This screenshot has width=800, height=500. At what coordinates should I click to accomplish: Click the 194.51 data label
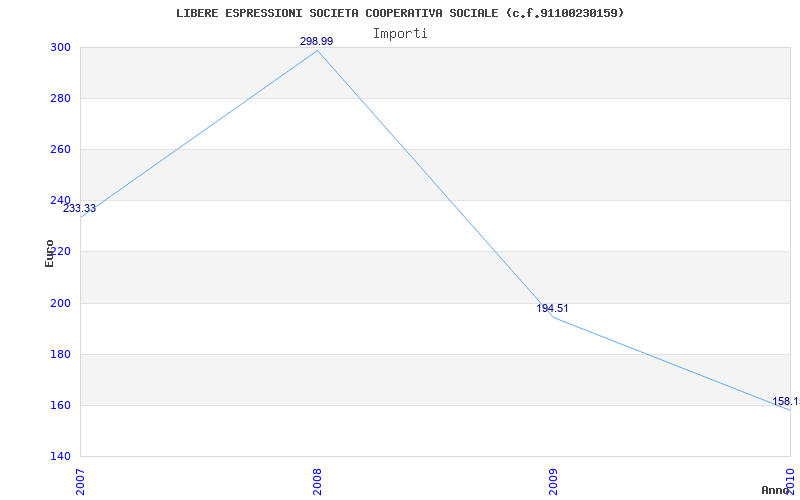(x=552, y=309)
